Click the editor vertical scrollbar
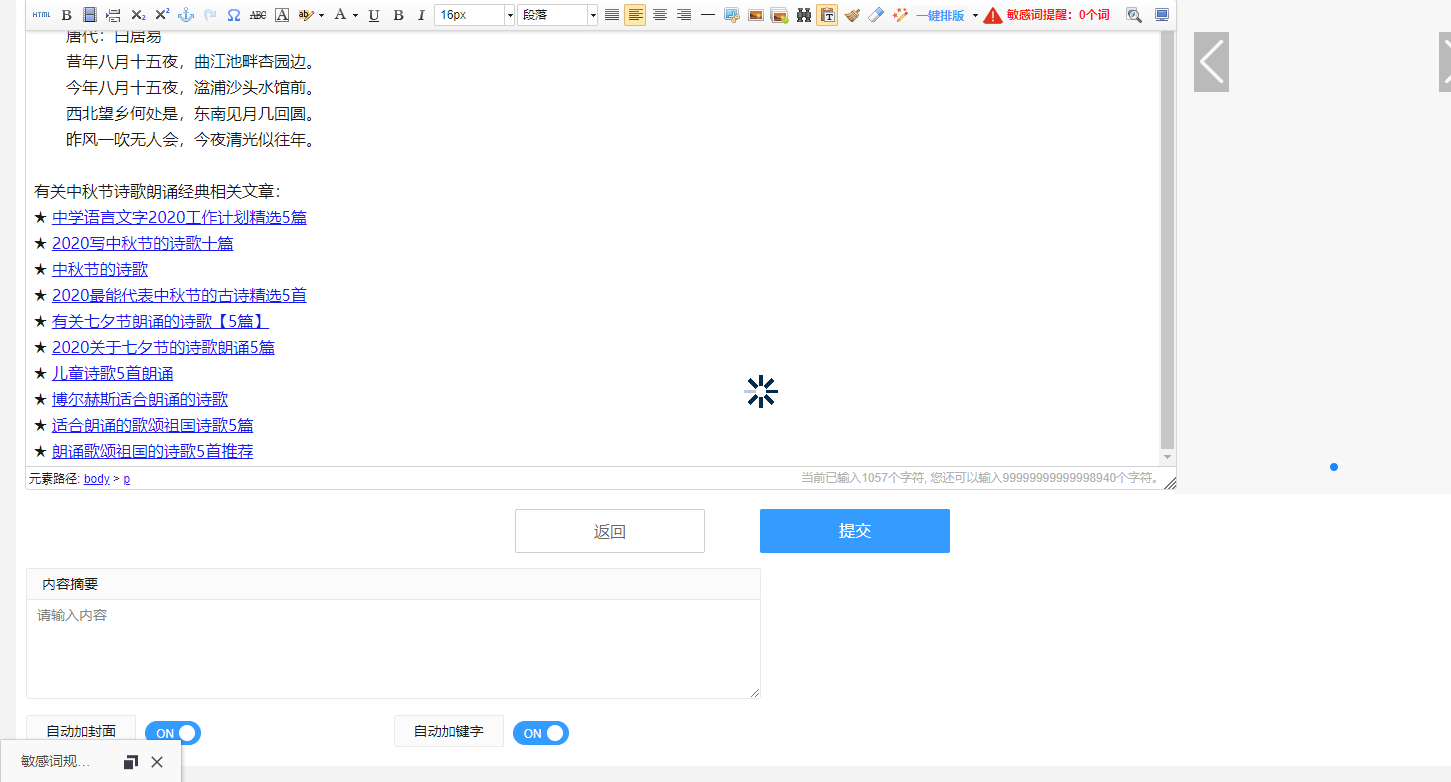The image size is (1451, 782). (x=1167, y=240)
